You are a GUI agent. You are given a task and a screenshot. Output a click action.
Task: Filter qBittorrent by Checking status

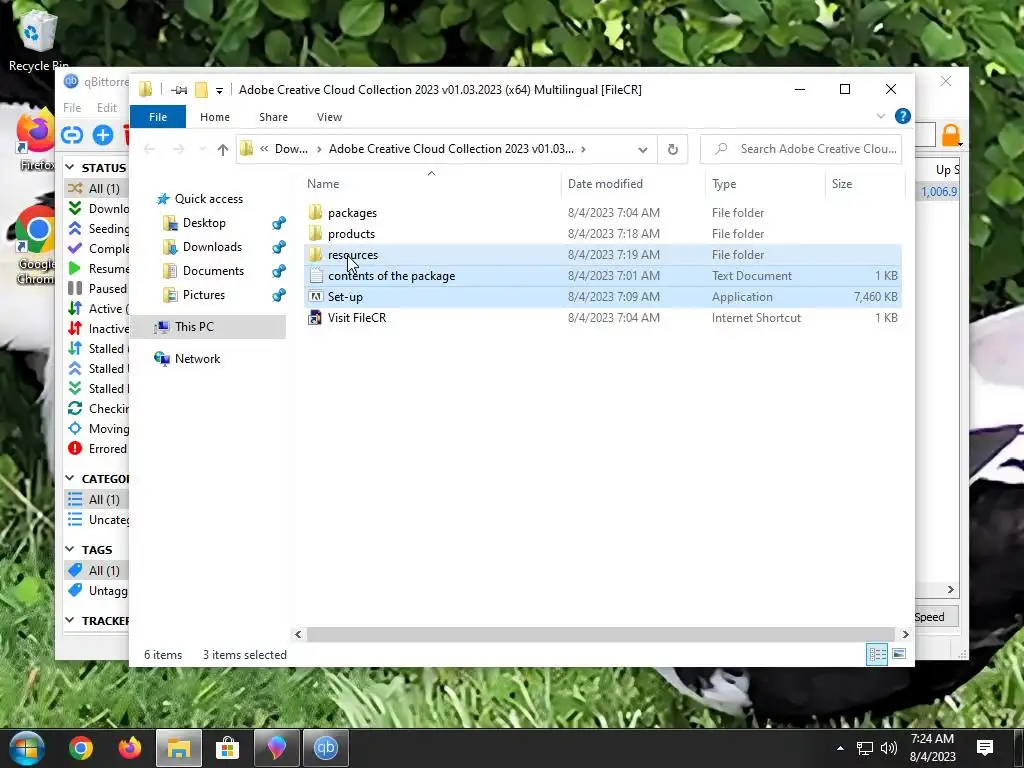pos(98,409)
